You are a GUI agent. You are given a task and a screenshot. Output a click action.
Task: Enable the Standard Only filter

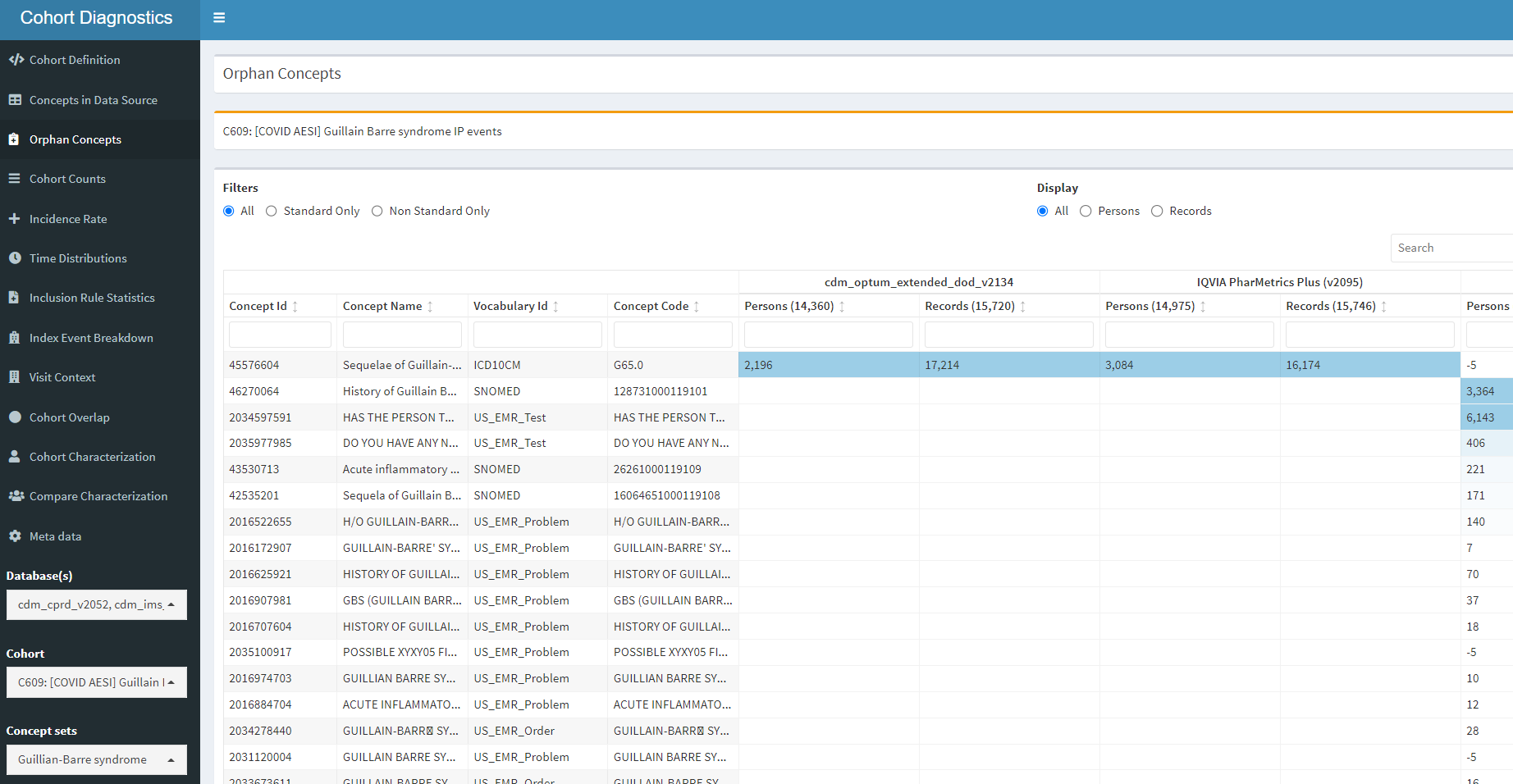(272, 211)
